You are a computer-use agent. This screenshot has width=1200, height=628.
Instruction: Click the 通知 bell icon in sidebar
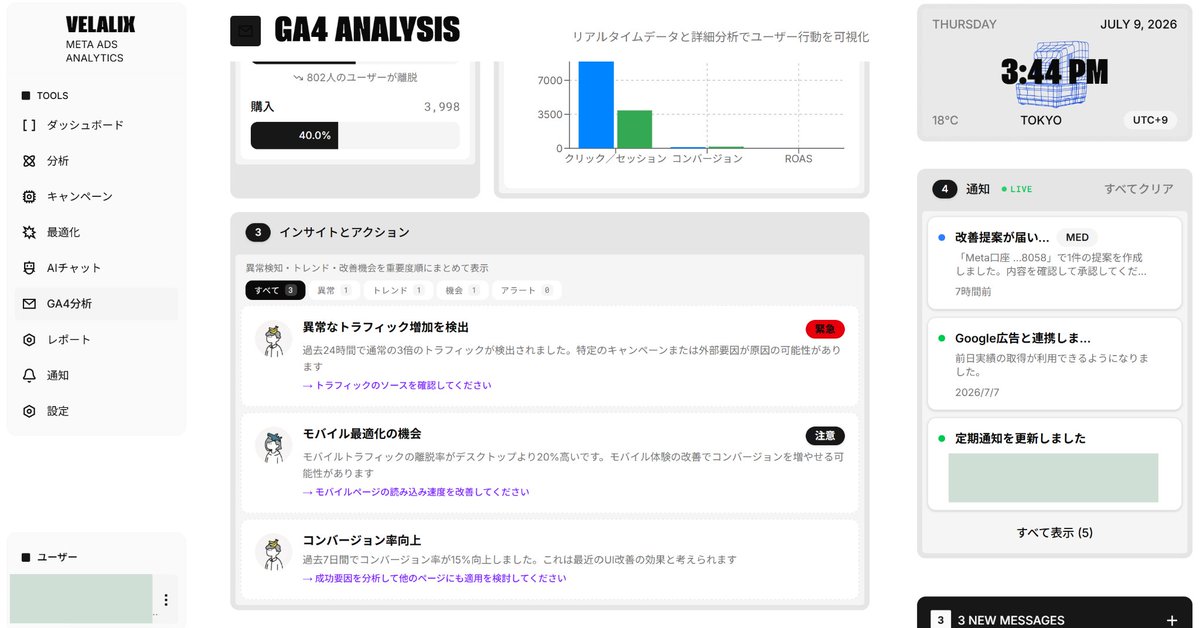click(29, 375)
